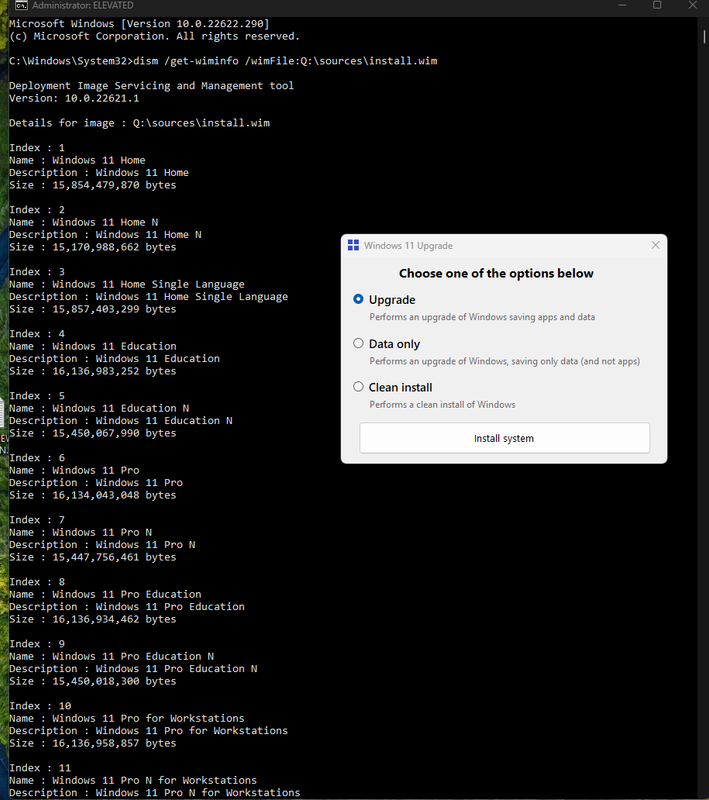This screenshot has height=800, width=709.
Task: Click the 'Windows 11 Upgrade' dialog title
Action: pos(408,245)
